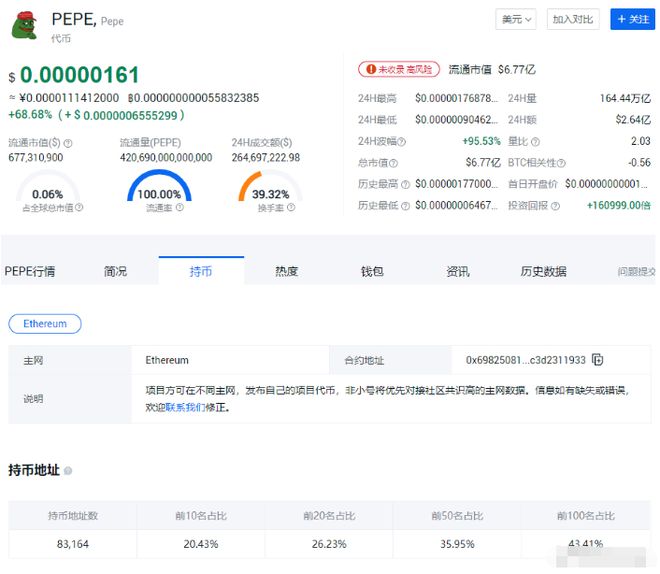Viewport: 660px width, 574px height.
Task: Open help icon next to 量比
Action: [535, 142]
